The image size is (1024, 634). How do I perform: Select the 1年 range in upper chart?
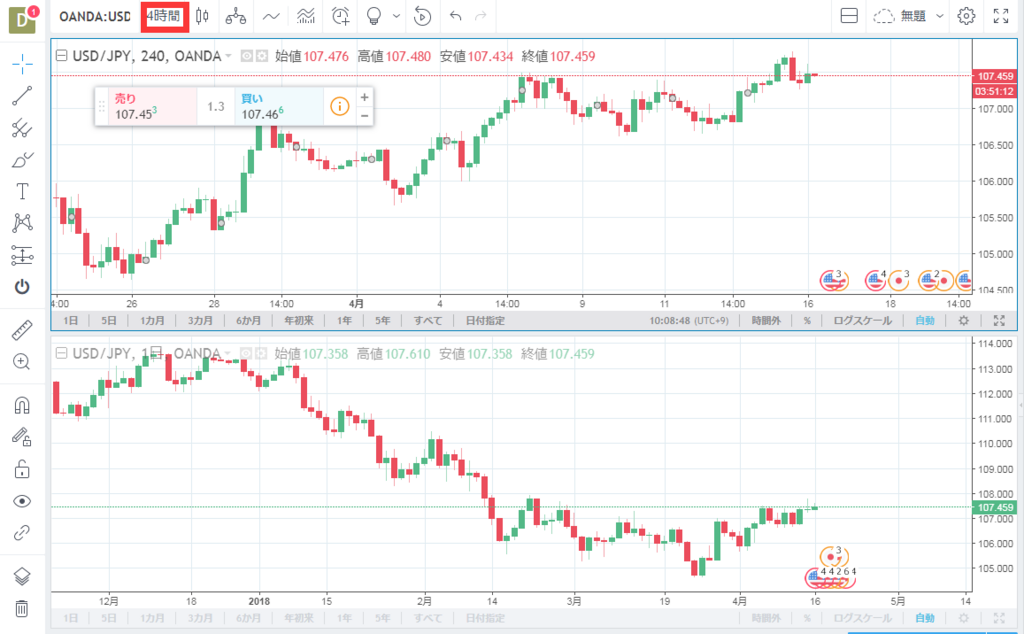pyautogui.click(x=344, y=321)
